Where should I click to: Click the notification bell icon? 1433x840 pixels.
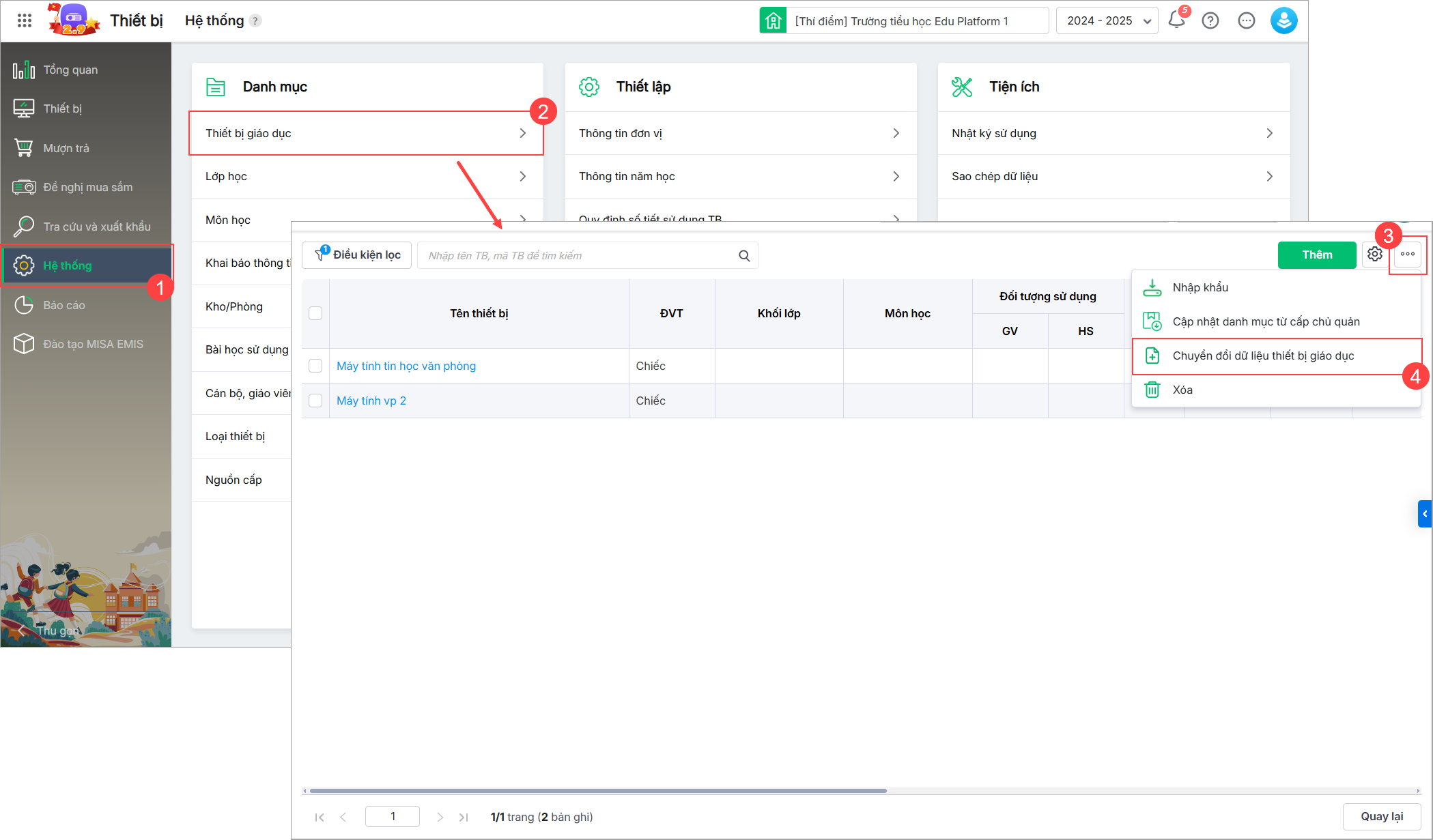click(1176, 20)
